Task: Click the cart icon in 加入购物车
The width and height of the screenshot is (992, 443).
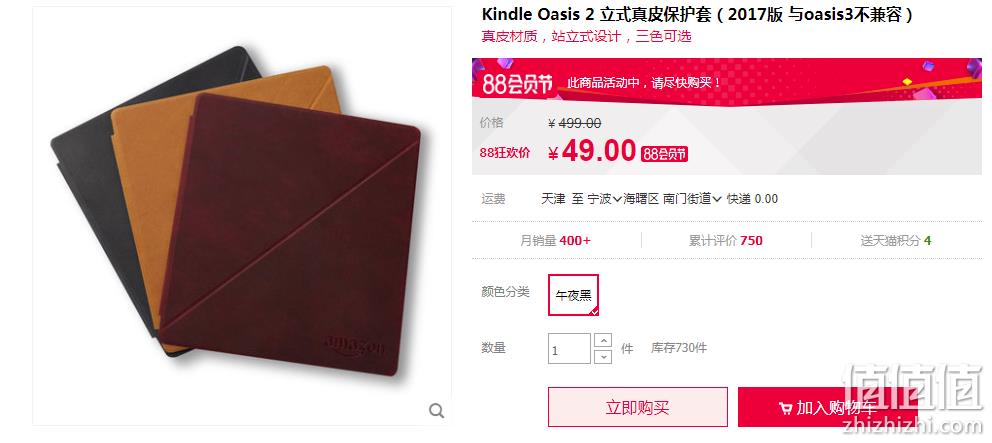Action: click(x=785, y=409)
